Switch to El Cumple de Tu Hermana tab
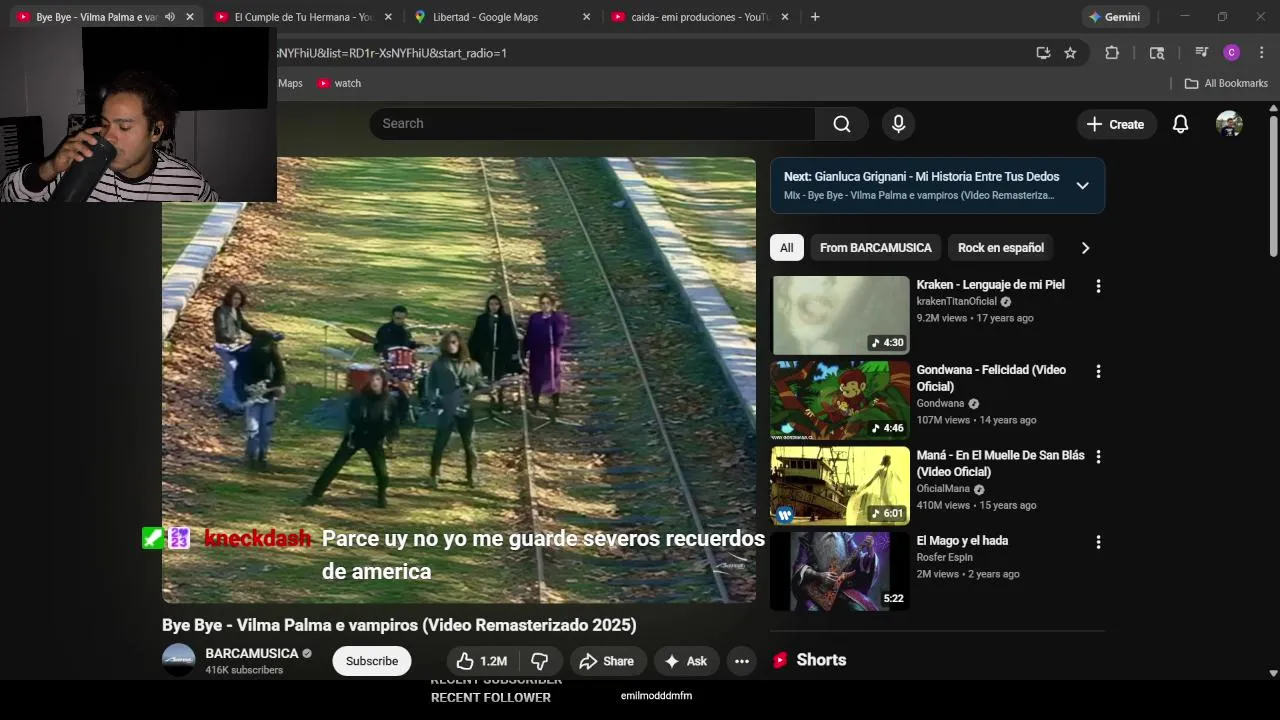 point(303,17)
